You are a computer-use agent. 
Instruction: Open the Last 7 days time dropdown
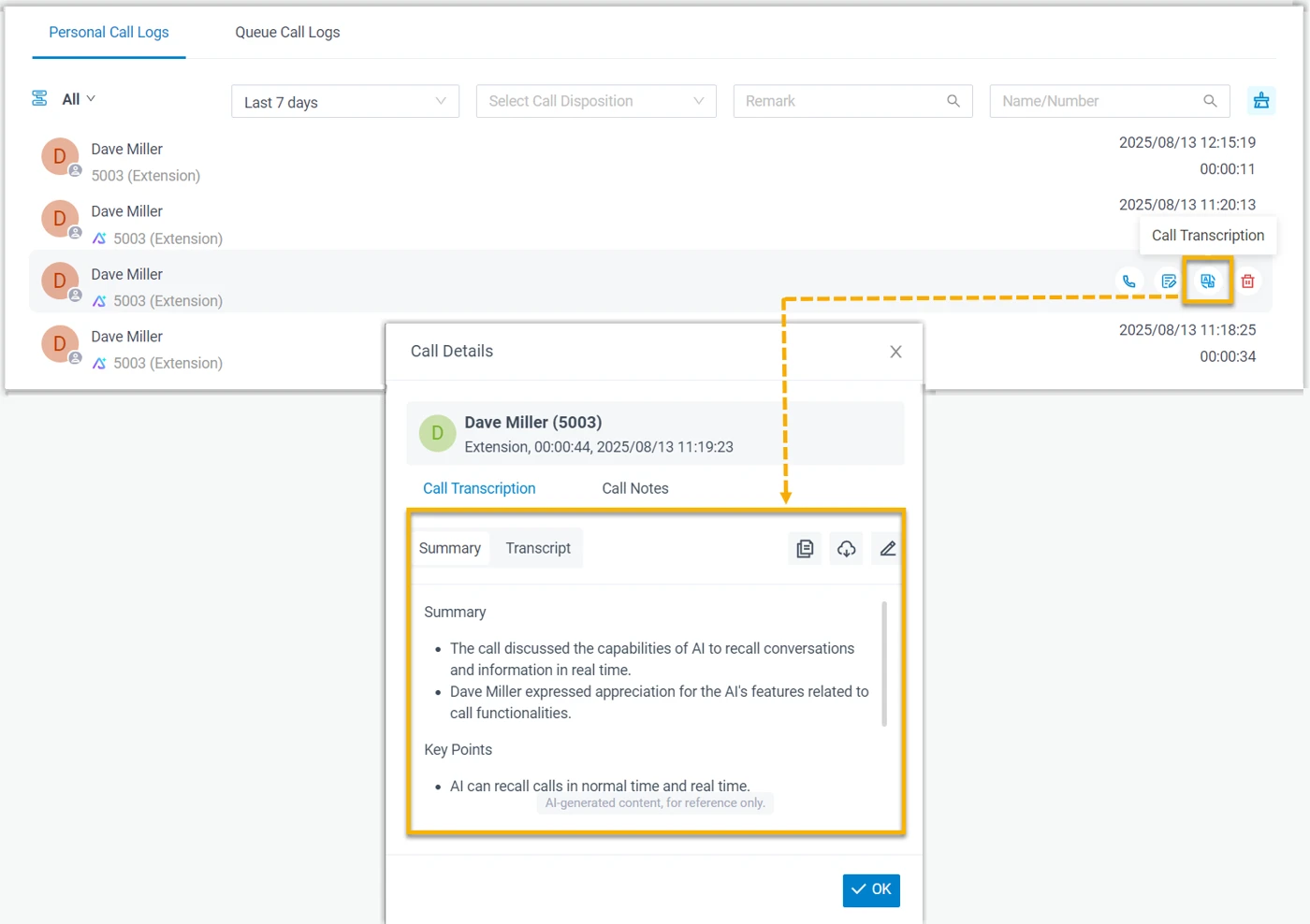(345, 101)
